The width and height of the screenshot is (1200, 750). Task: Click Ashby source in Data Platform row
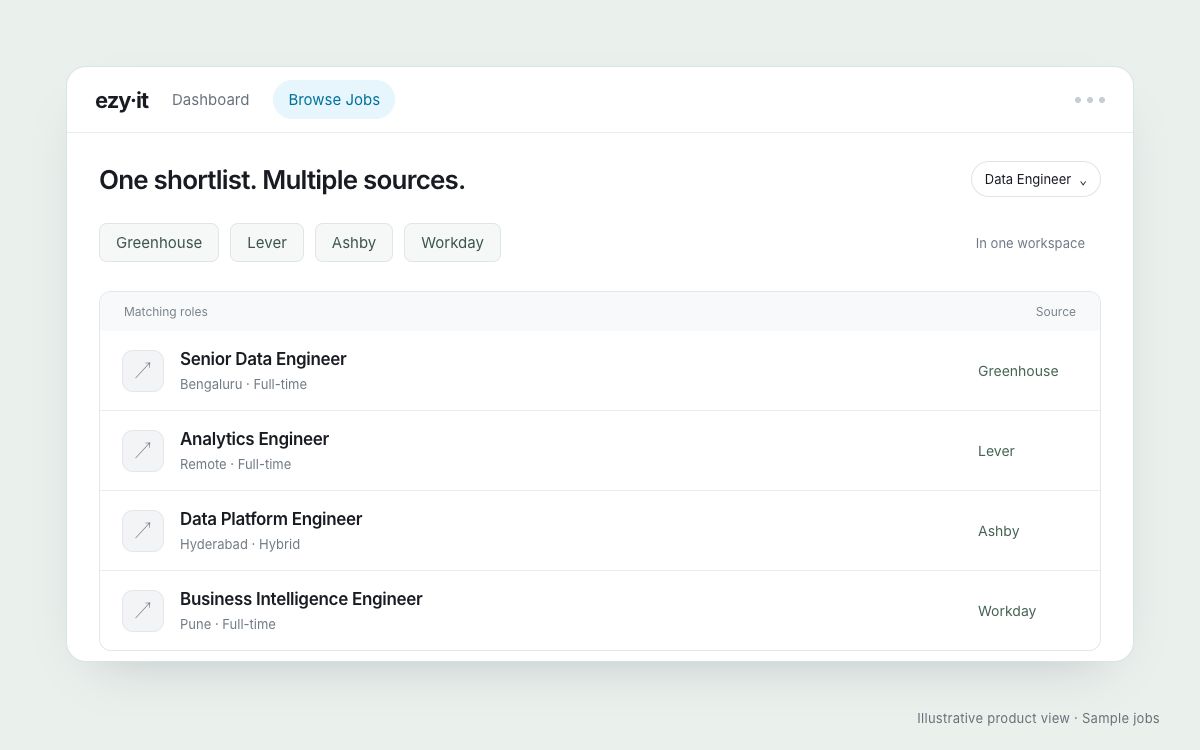(998, 531)
